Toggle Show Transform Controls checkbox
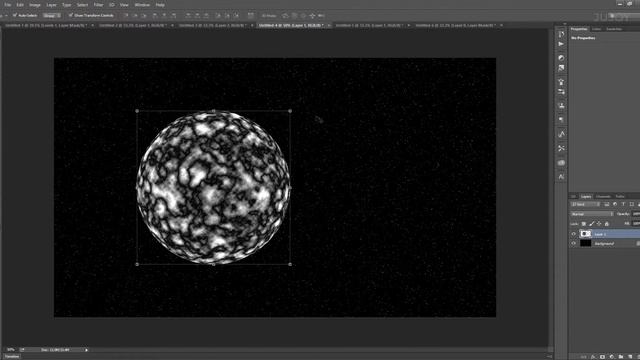 (71, 16)
